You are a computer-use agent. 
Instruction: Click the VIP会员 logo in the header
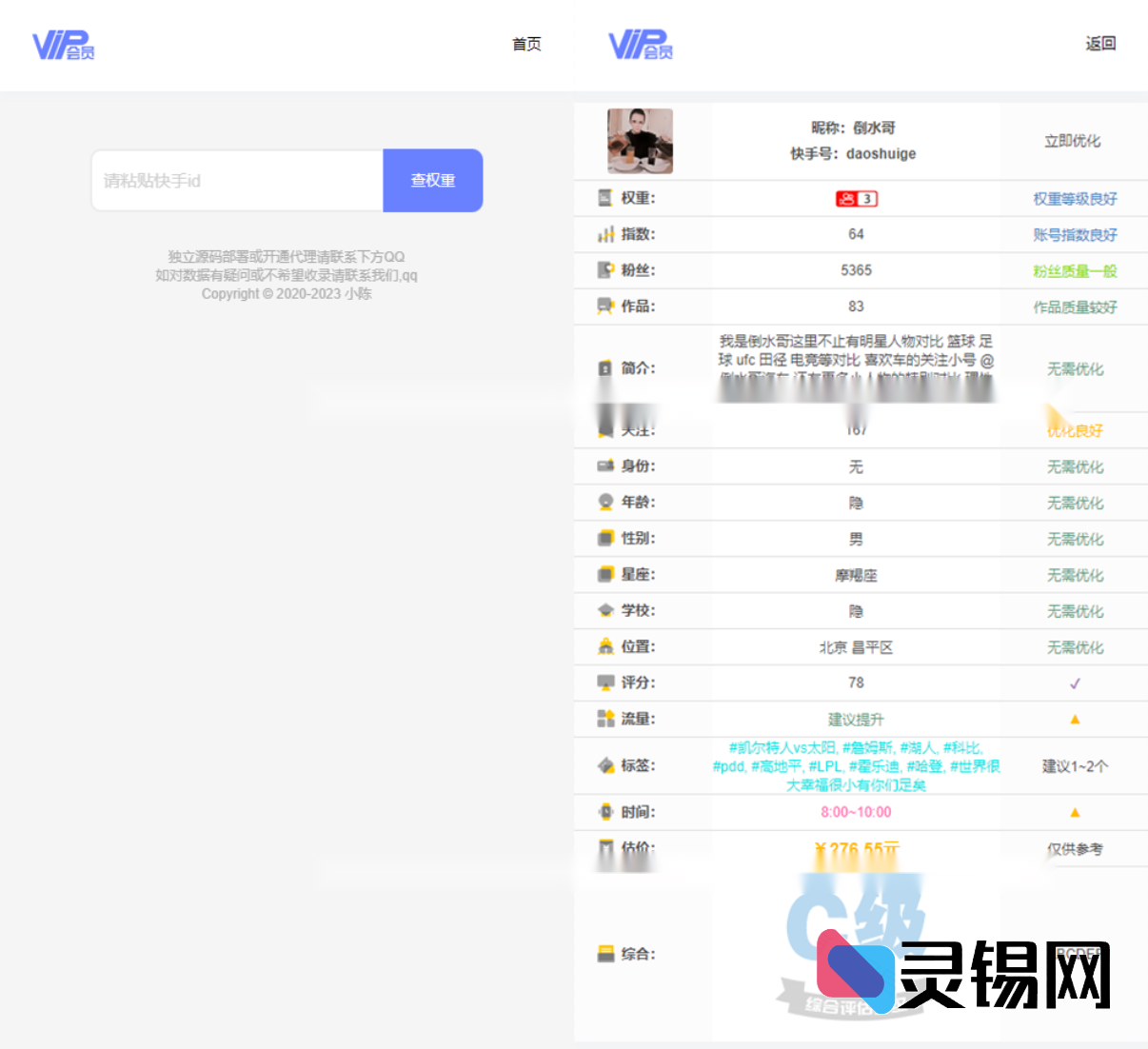pyautogui.click(x=64, y=44)
